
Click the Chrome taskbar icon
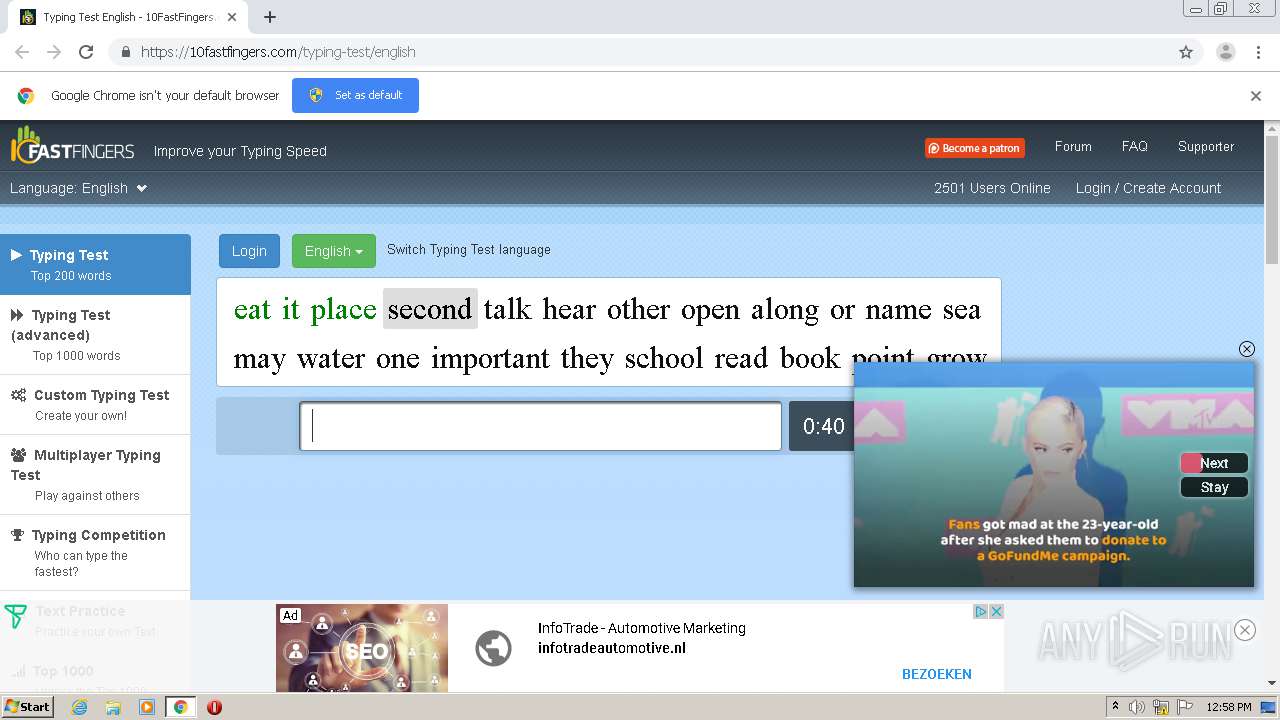coord(180,707)
